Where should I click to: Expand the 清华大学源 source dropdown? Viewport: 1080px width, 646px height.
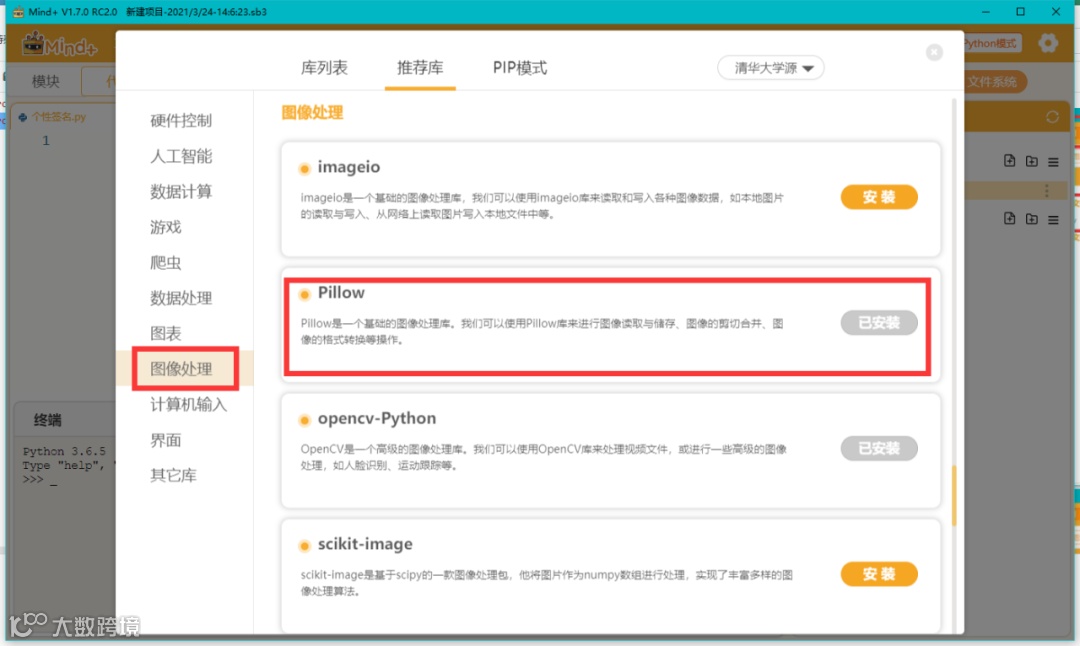pos(771,67)
